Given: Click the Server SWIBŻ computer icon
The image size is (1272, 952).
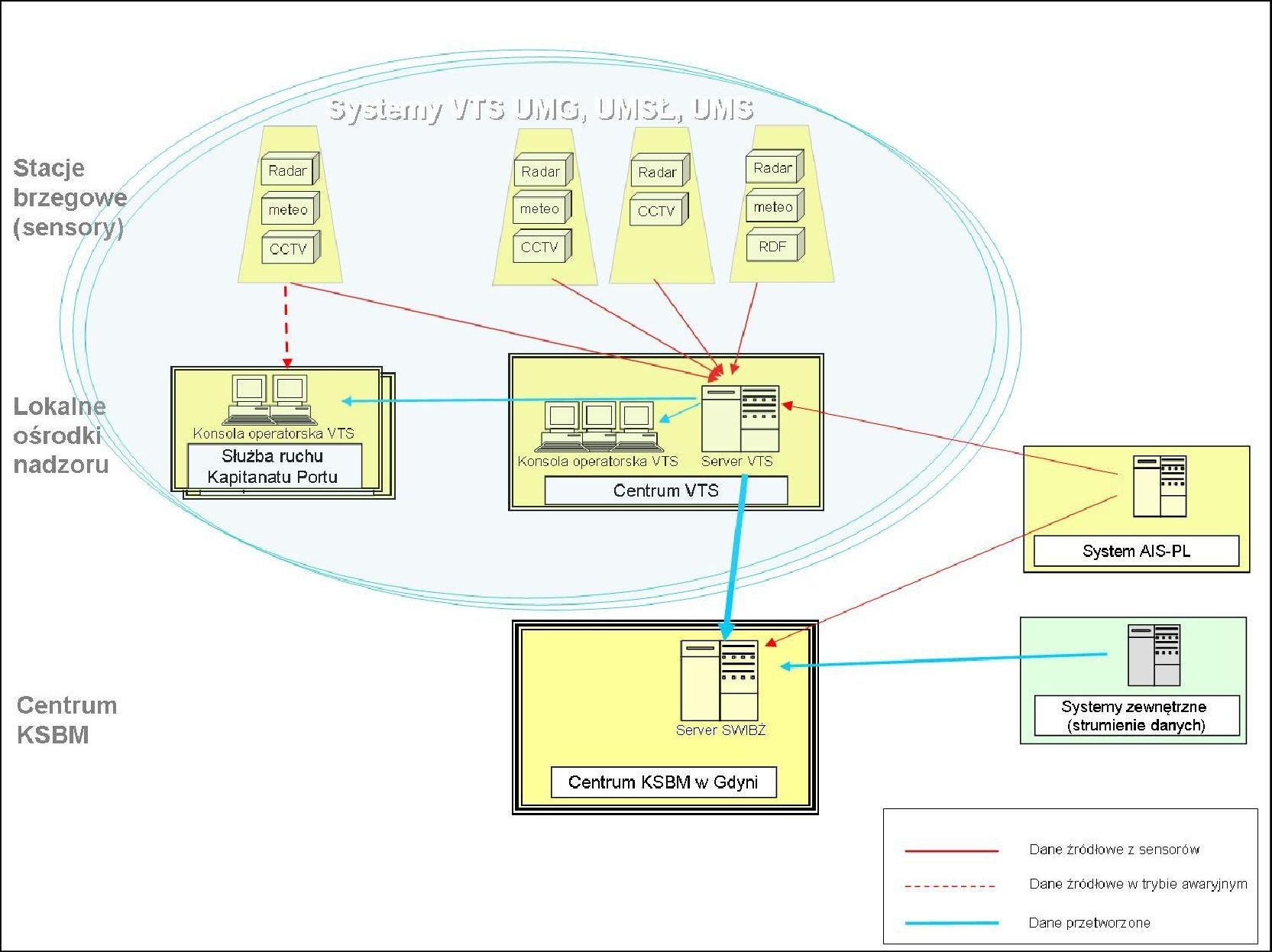Looking at the screenshot, I should (720, 680).
